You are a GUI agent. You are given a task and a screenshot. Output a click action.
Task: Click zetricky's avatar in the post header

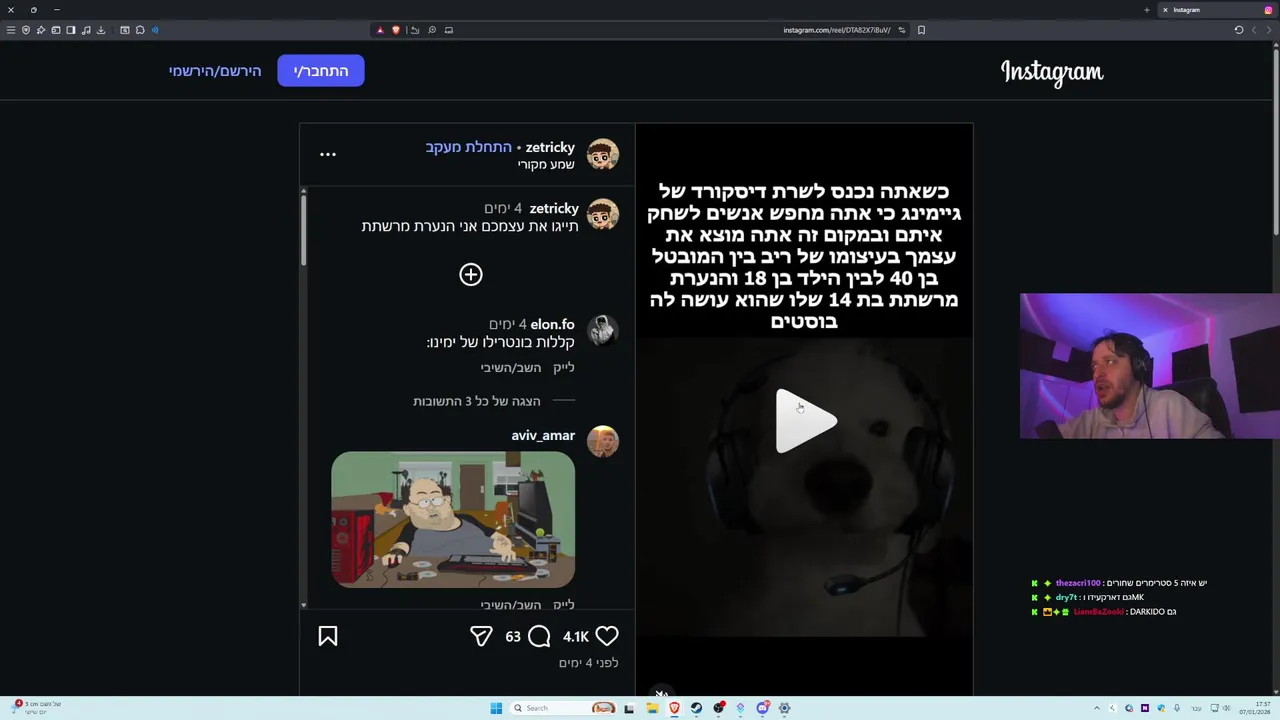click(x=602, y=155)
